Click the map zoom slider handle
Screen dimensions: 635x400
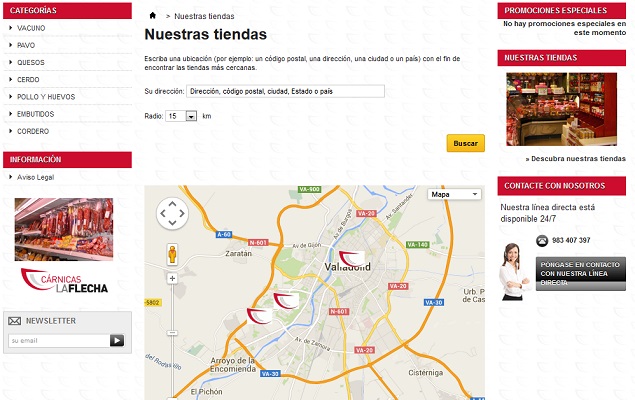pyautogui.click(x=172, y=333)
